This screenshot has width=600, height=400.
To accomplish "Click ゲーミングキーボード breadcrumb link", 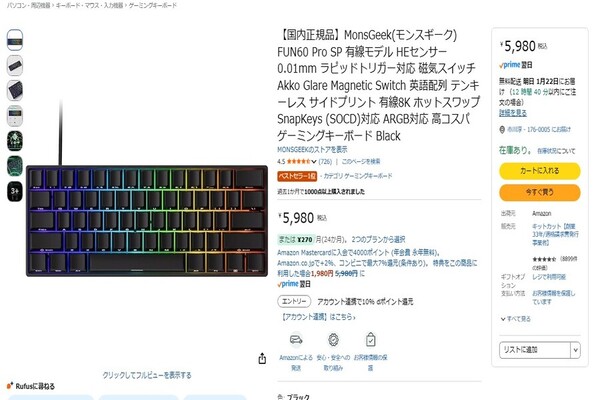I will [x=153, y=5].
